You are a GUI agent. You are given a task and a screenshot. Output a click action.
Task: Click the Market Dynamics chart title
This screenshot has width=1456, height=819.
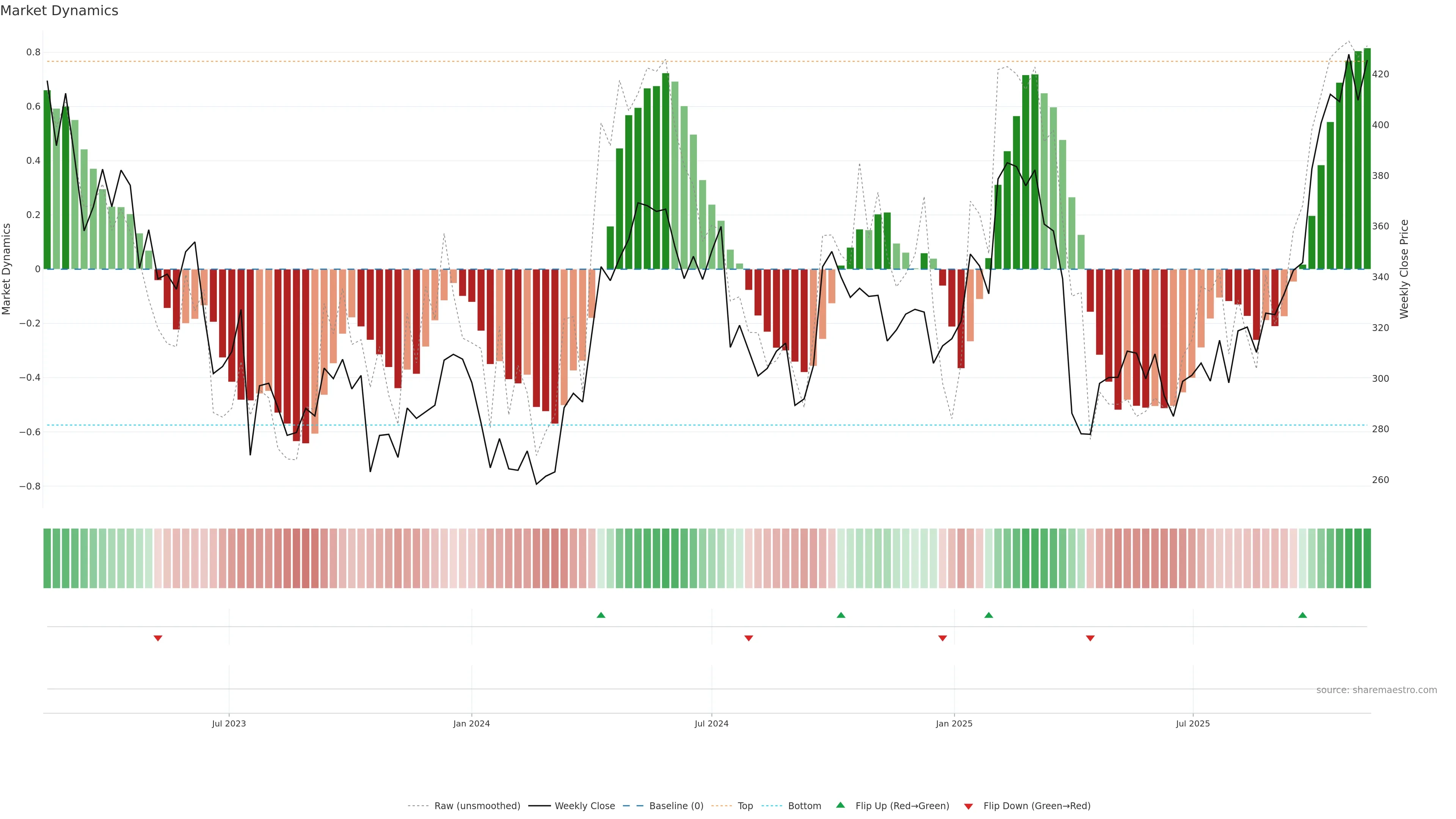point(60,11)
